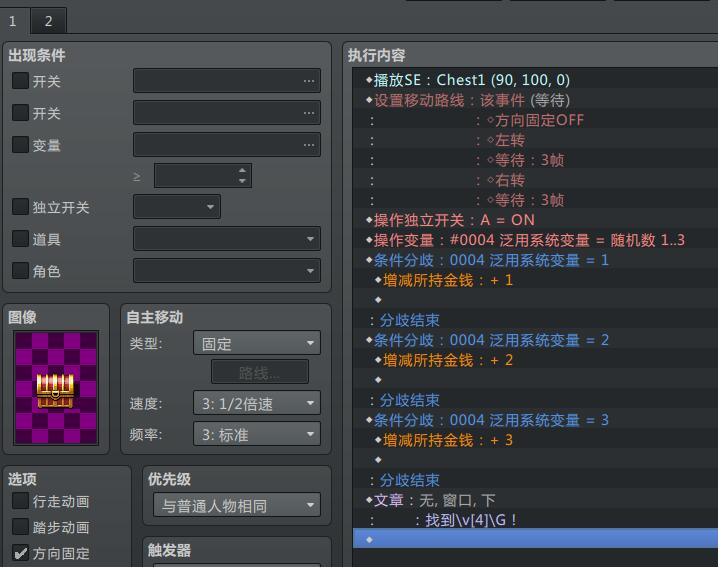Select empty line under 增减所持金钱 + 1
Screen dimensions: 718x567
coord(535,300)
